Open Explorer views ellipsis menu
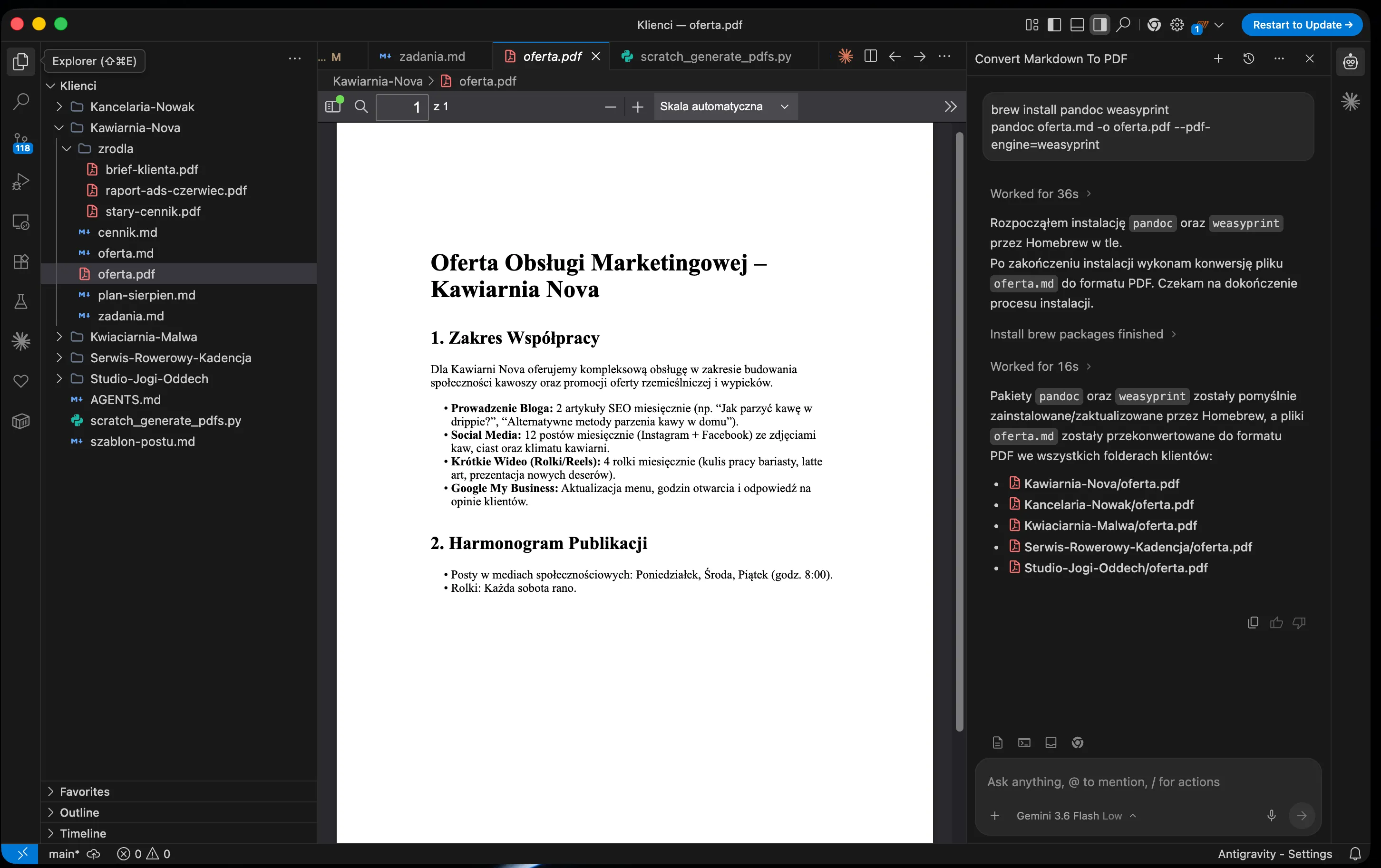The image size is (1381, 868). point(295,59)
